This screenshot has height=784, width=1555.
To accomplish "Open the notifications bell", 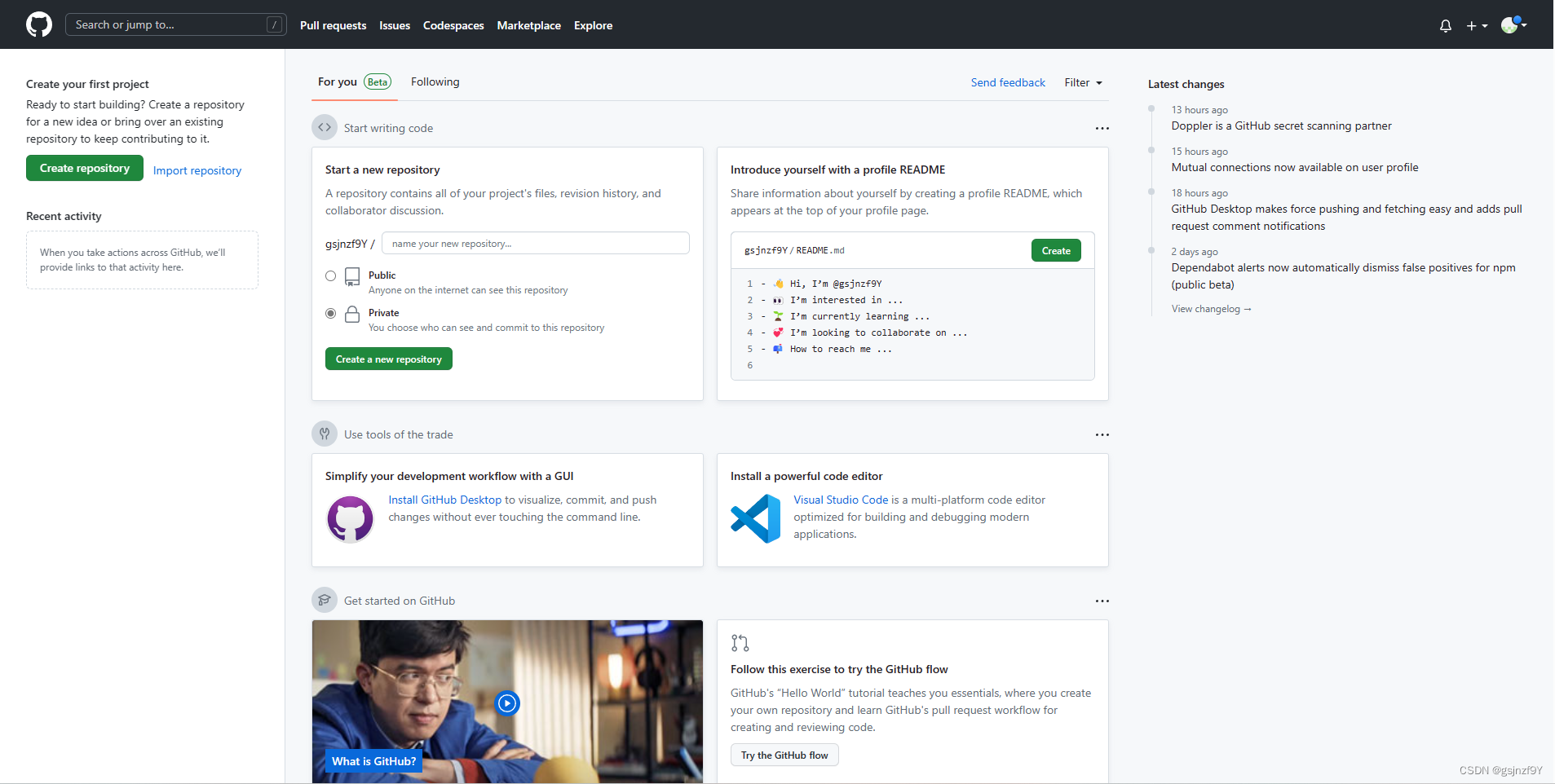I will tap(1445, 25).
